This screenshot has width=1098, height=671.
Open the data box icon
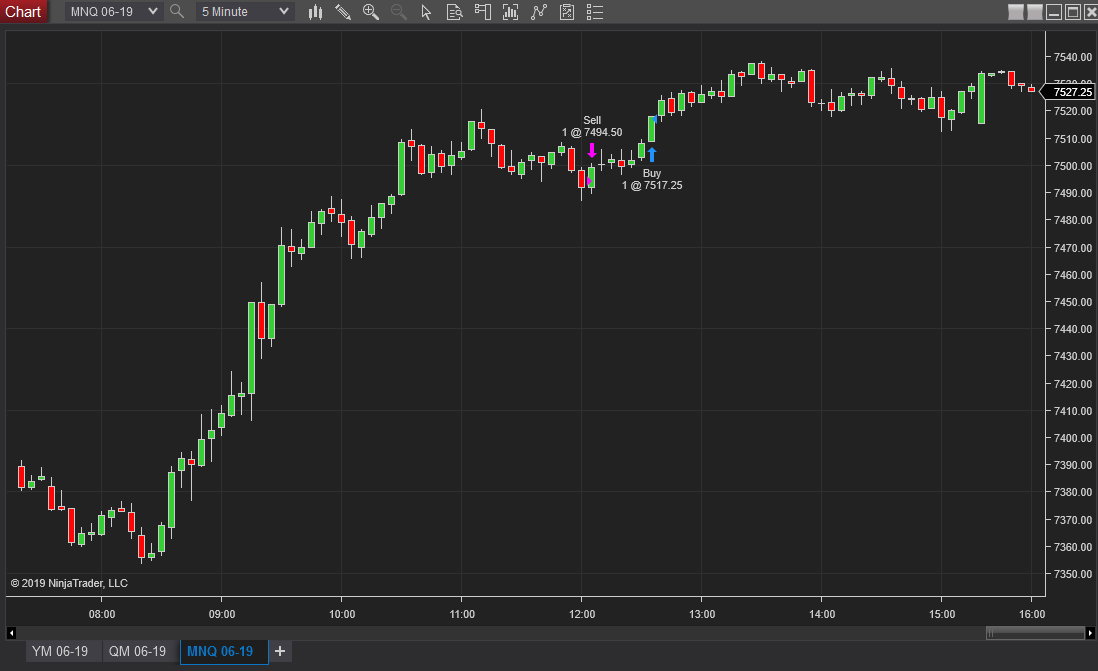tap(454, 12)
